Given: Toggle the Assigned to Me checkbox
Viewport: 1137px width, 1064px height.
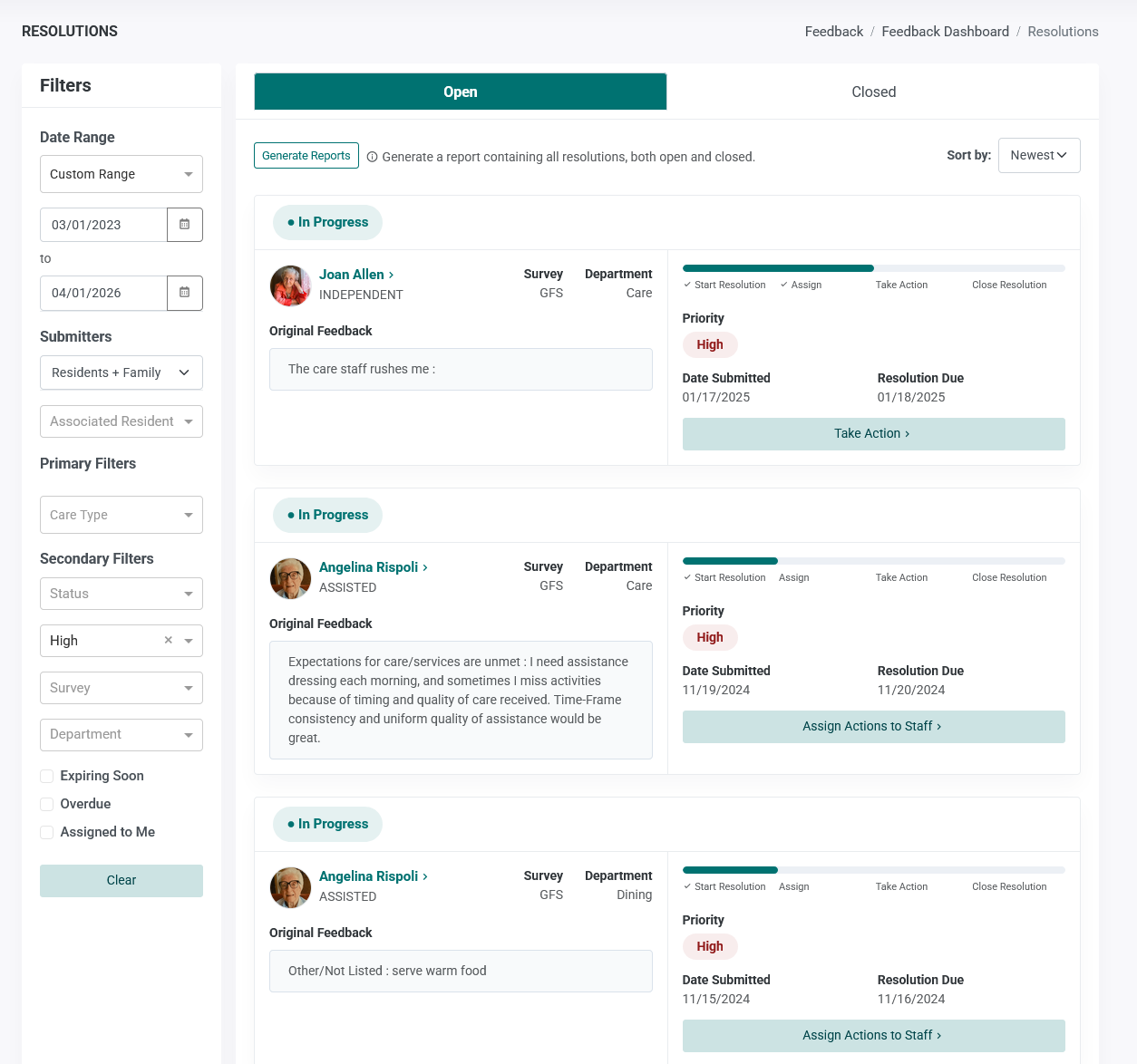Looking at the screenshot, I should 46,832.
